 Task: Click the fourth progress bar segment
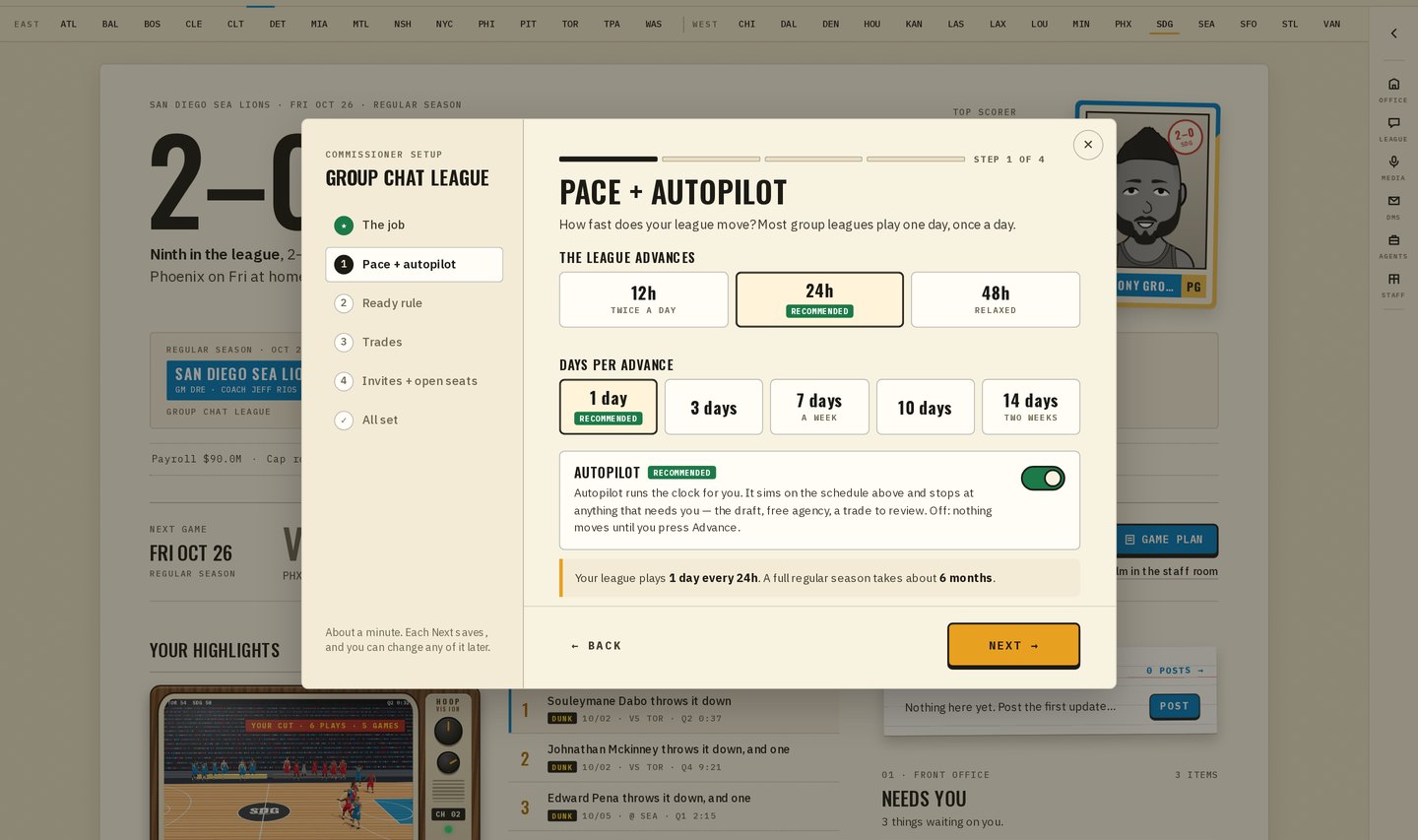point(916,159)
